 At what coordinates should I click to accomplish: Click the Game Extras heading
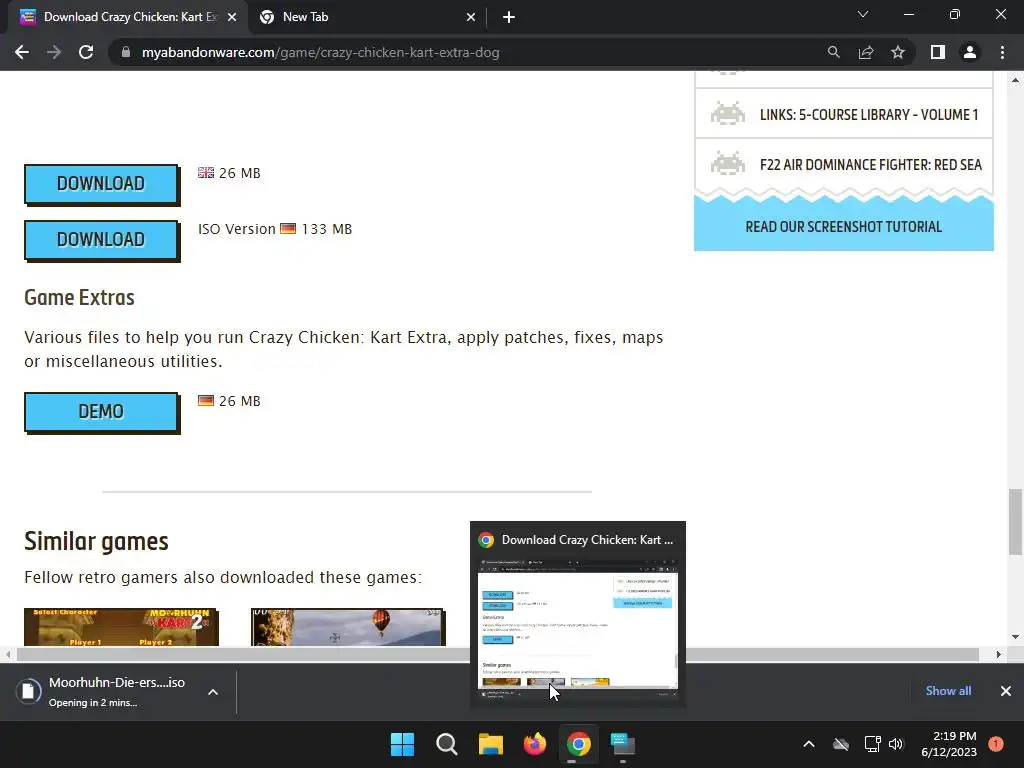[79, 298]
